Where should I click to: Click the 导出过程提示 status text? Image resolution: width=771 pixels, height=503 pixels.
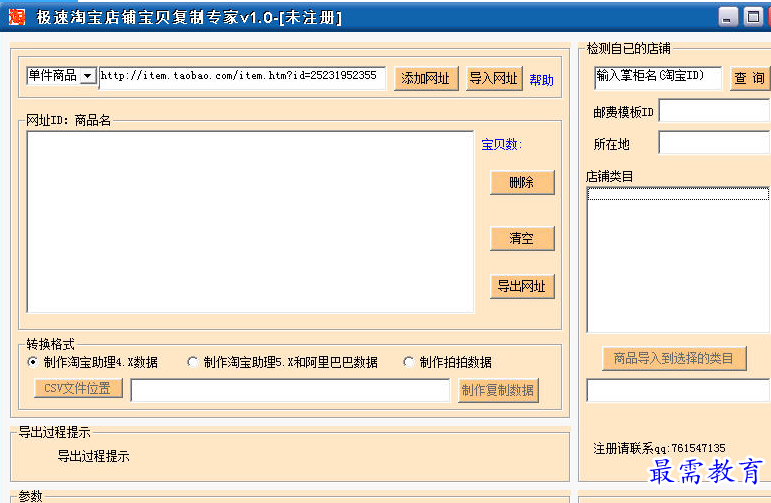tap(93, 456)
